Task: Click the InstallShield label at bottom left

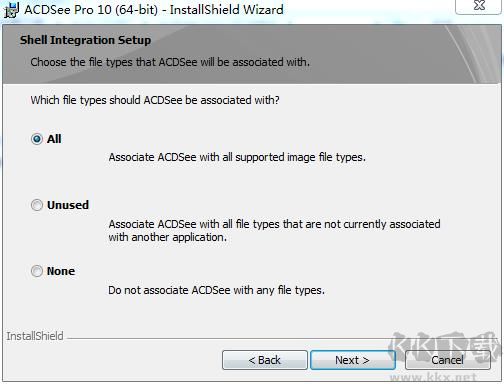Action: [35, 336]
